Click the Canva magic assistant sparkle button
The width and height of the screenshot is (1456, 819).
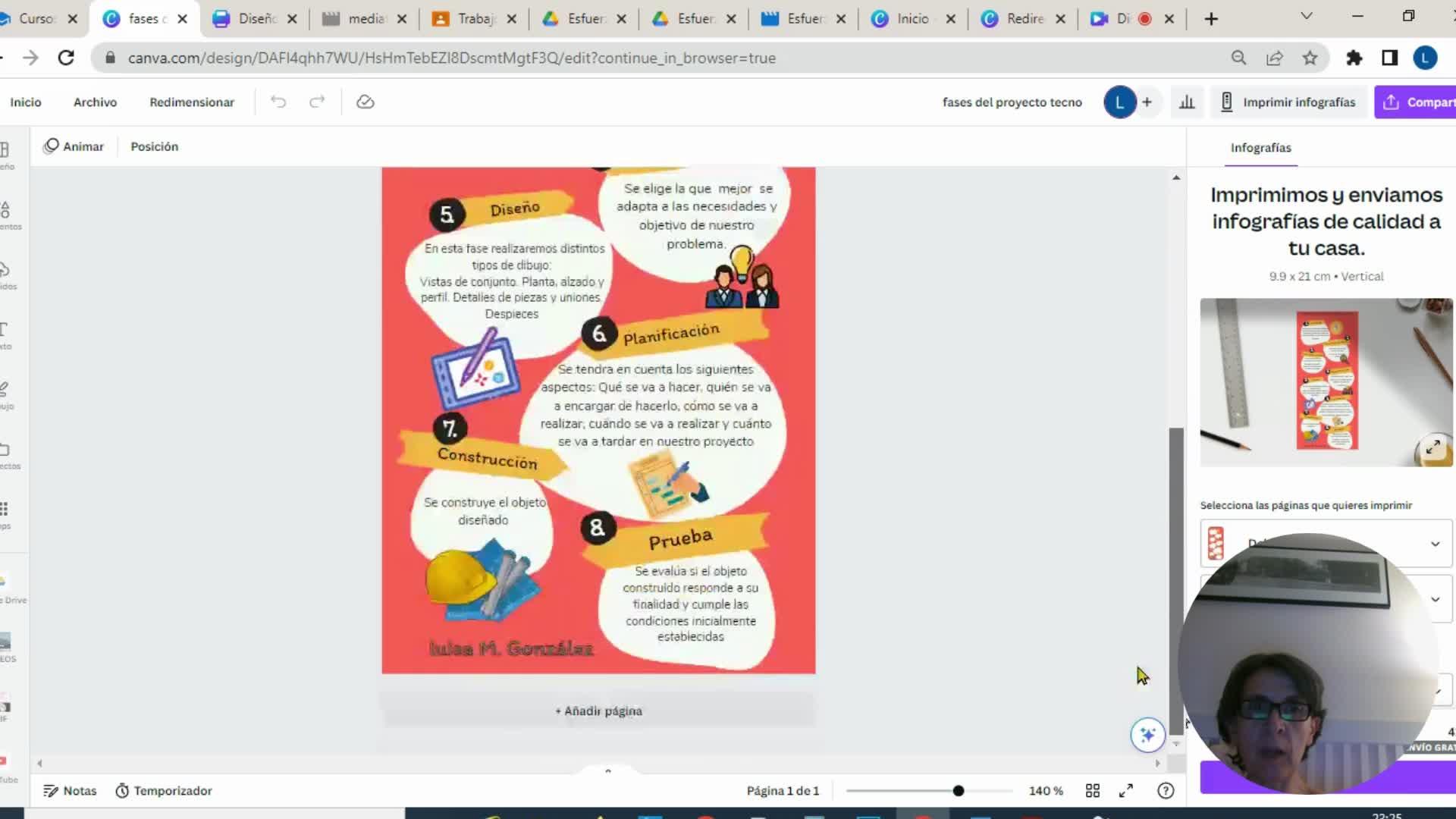(1147, 735)
